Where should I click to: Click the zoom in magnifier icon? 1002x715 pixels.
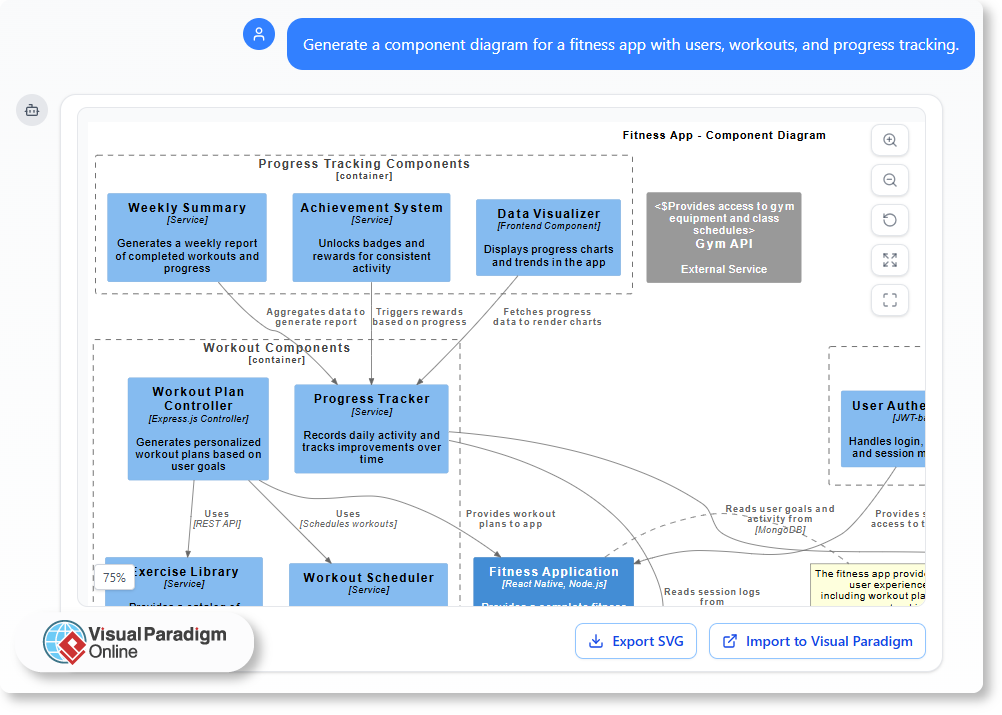pos(889,140)
